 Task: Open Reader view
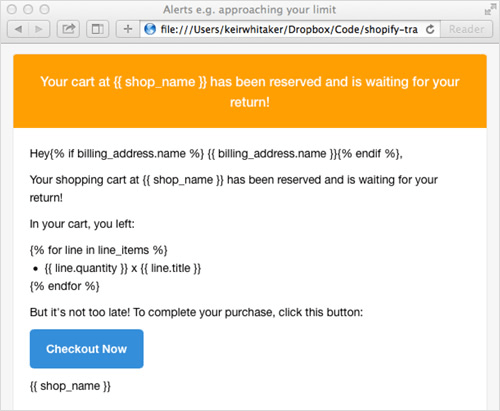466,29
